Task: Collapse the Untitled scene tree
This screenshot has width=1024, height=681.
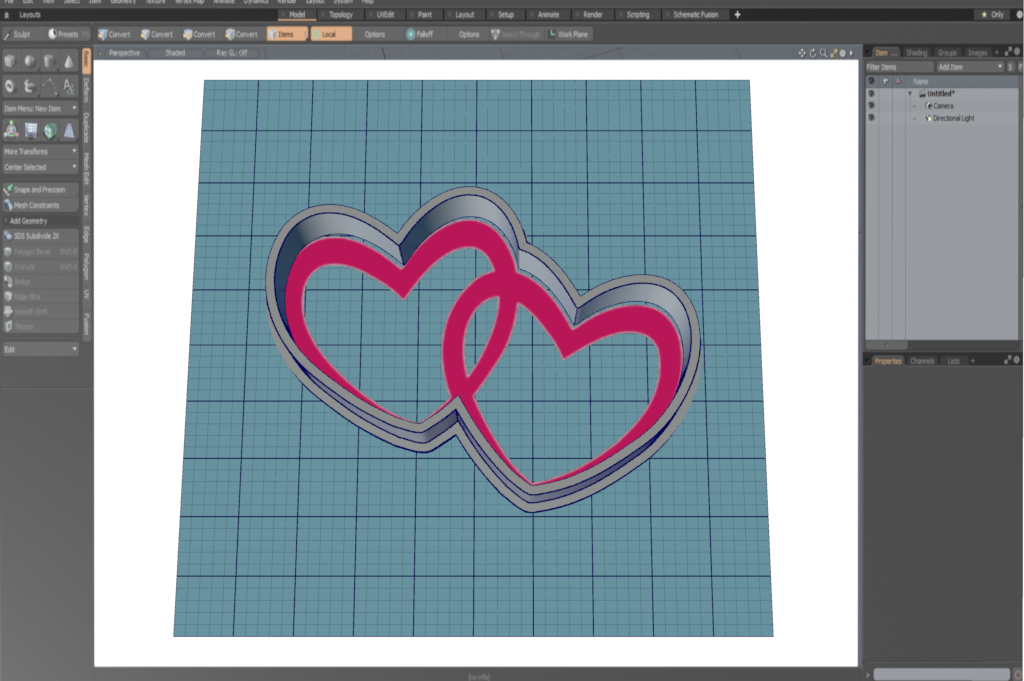Action: tap(910, 93)
